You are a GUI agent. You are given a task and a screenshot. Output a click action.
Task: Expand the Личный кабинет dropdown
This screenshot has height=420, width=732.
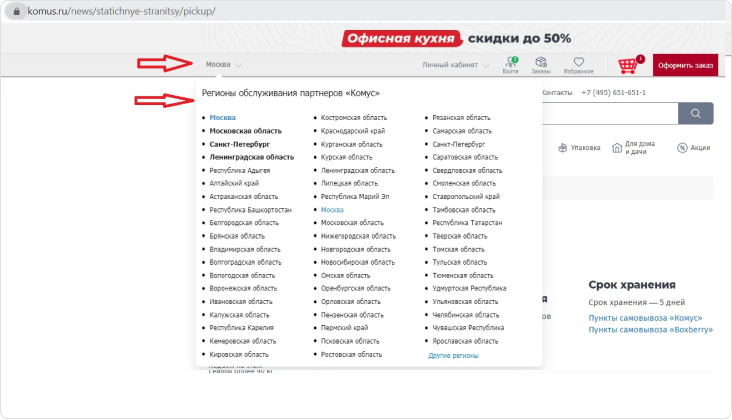point(455,65)
